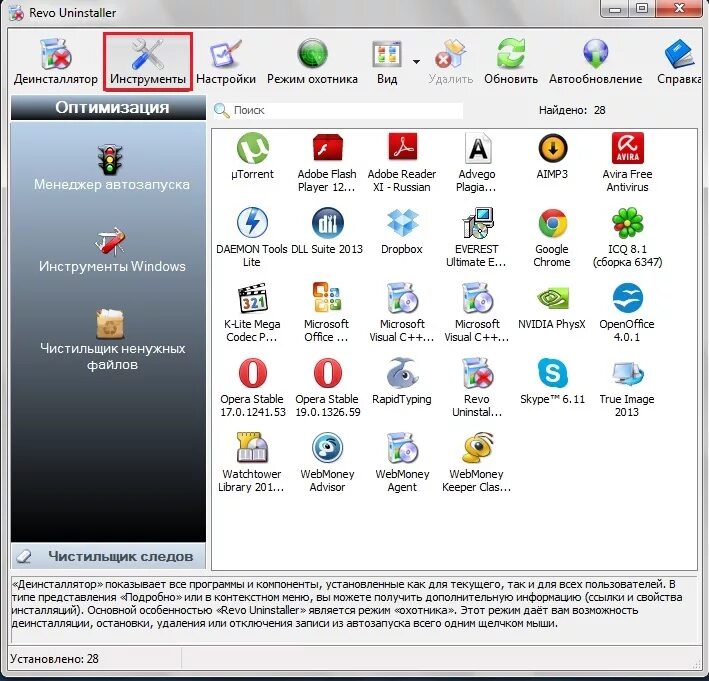Select the WebMoney Agent icon

402,448
